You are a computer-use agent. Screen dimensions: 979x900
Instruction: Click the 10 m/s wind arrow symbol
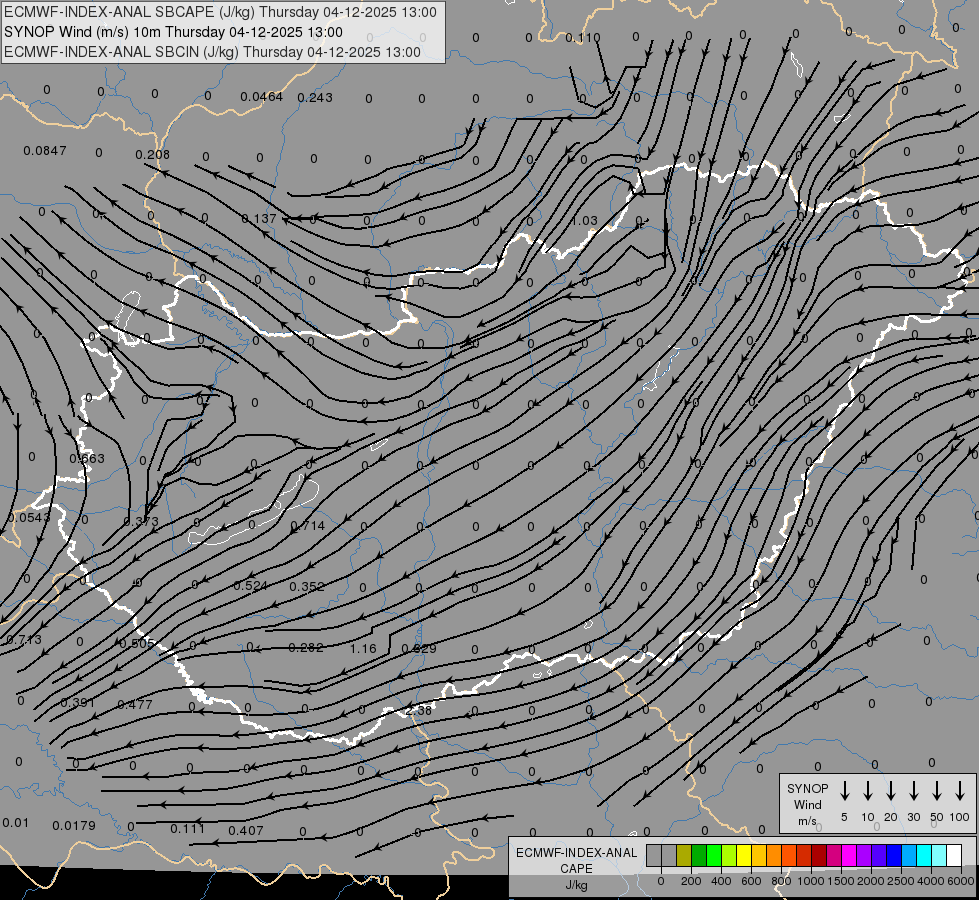[x=868, y=791]
